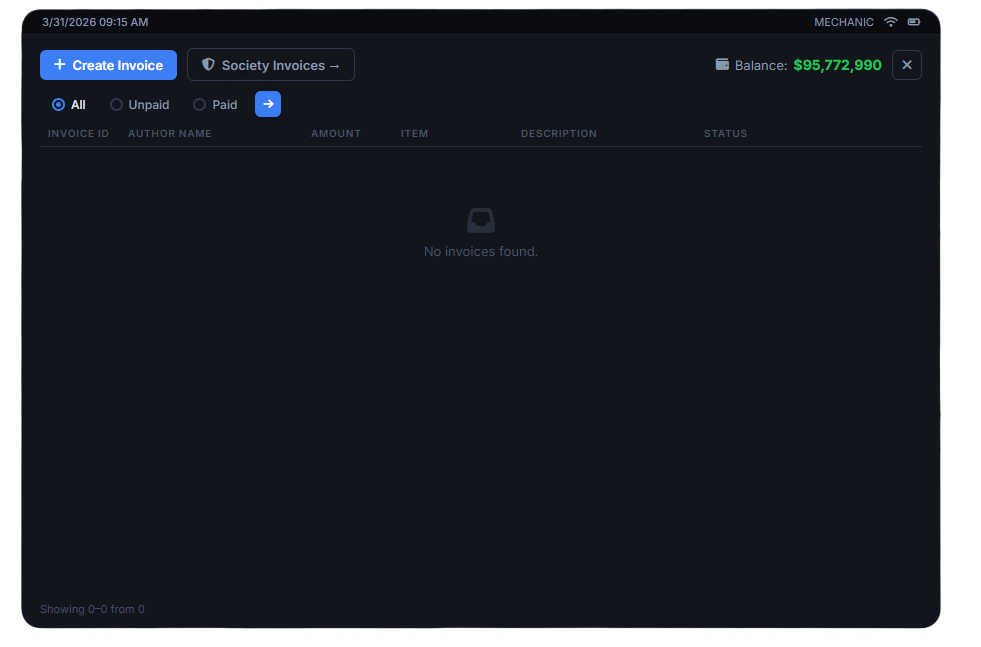Click the wallet icon beside Balance

tap(722, 64)
